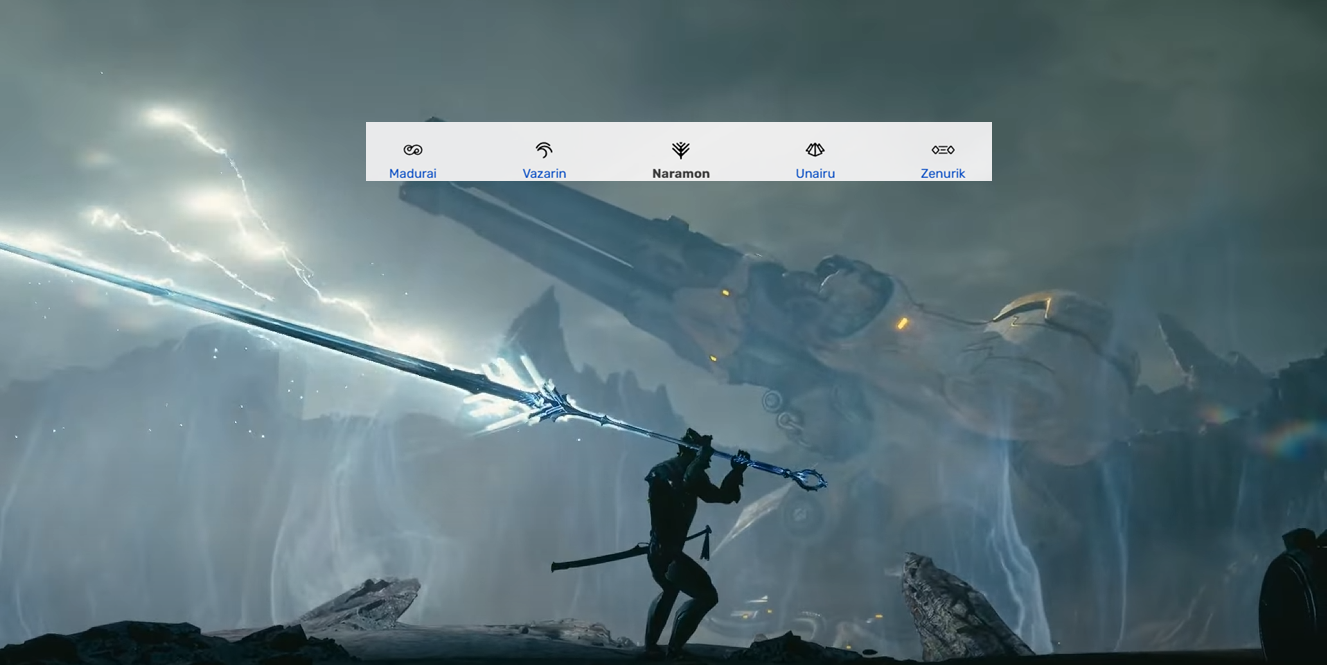
Task: Open the Madurai tab label
Action: (413, 173)
